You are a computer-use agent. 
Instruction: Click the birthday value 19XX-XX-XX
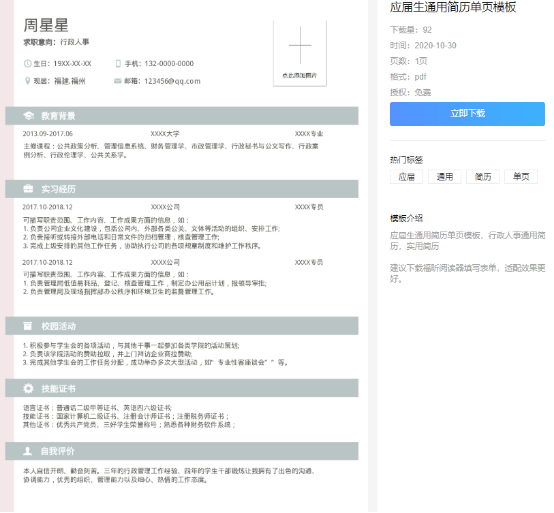pyautogui.click(x=72, y=64)
